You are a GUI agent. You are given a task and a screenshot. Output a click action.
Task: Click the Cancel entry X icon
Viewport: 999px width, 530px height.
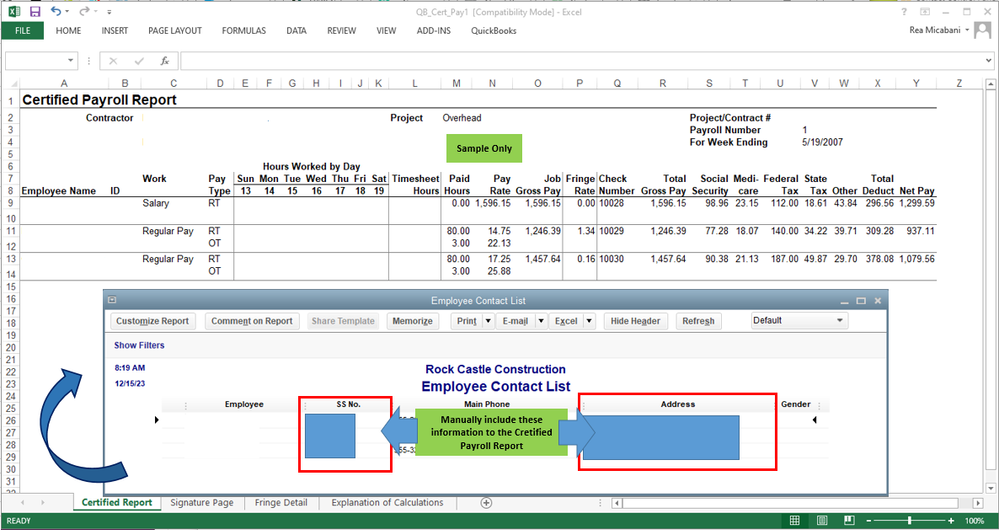click(113, 61)
